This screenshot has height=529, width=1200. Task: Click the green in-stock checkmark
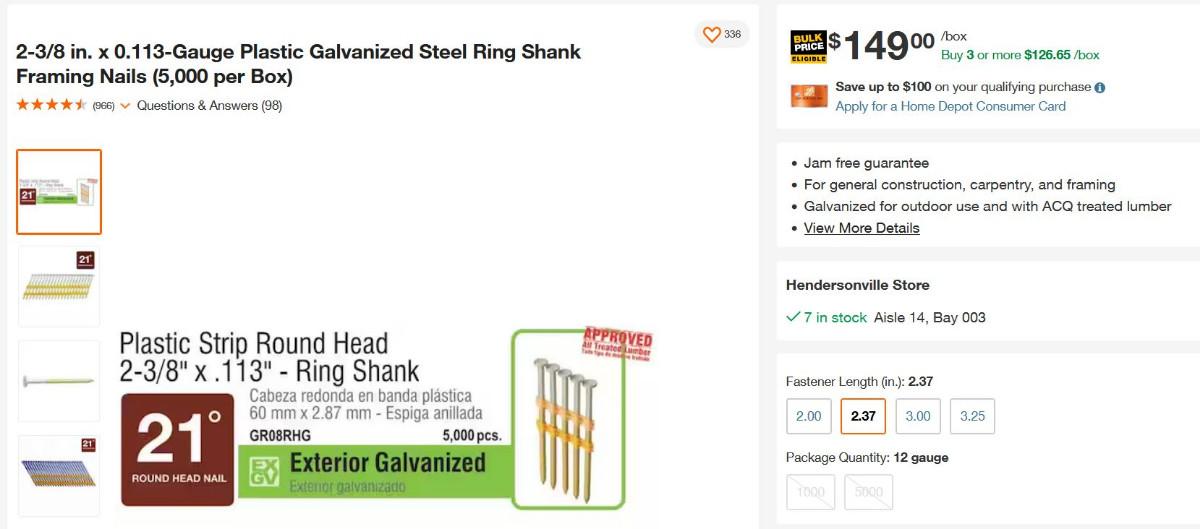pyautogui.click(x=793, y=318)
